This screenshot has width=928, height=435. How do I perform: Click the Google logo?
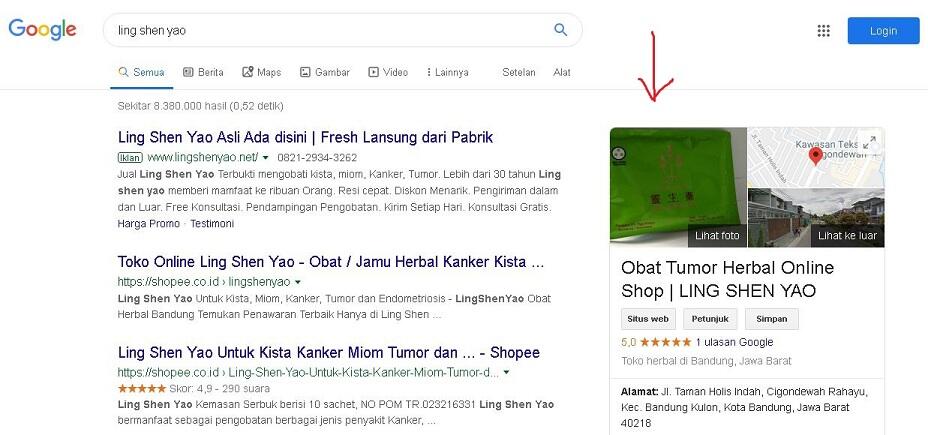point(43,30)
